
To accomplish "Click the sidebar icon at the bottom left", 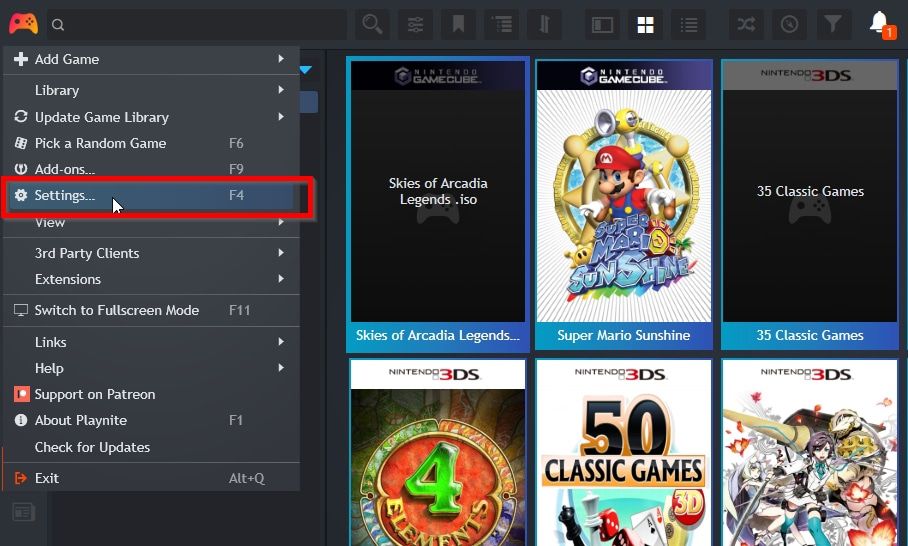I will tap(24, 512).
